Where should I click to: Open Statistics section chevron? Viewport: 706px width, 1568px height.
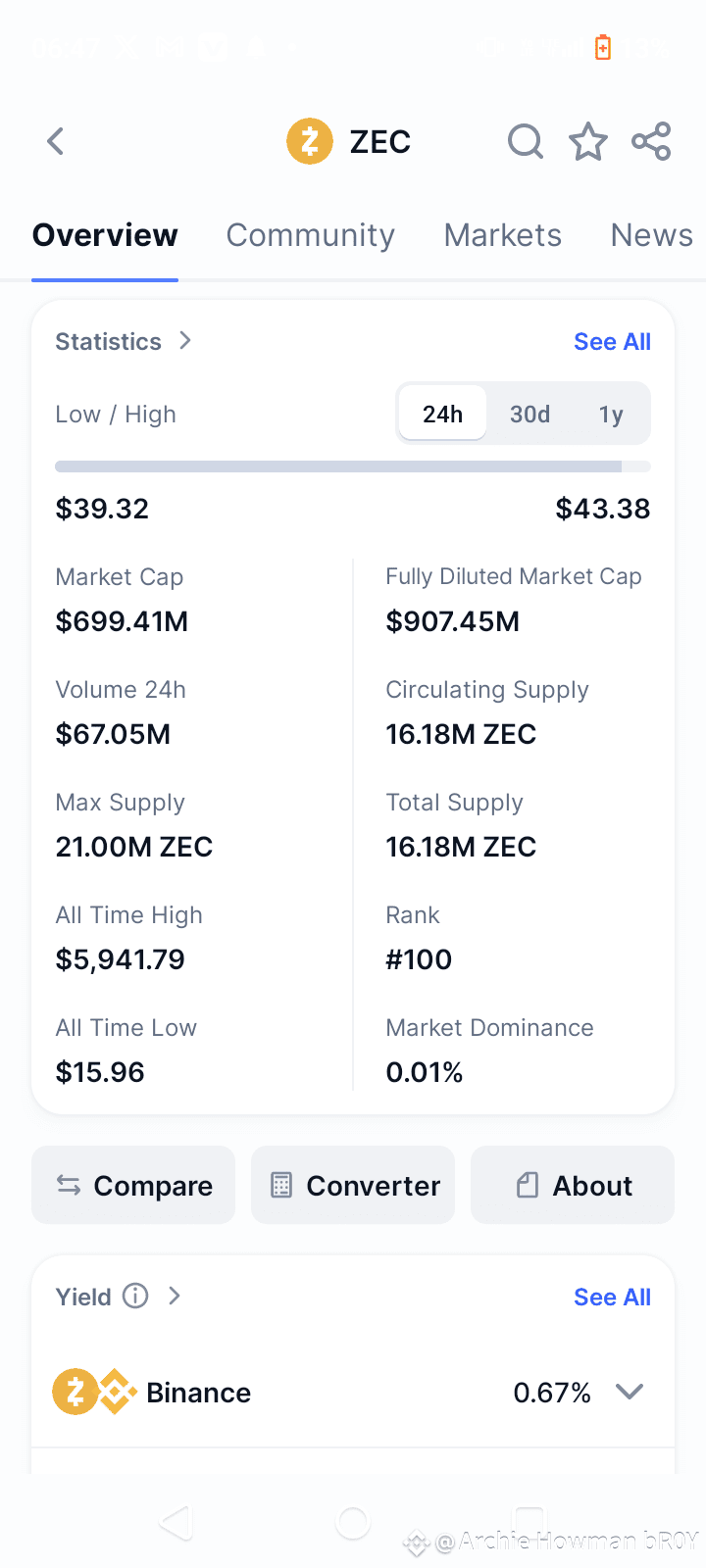coord(185,340)
